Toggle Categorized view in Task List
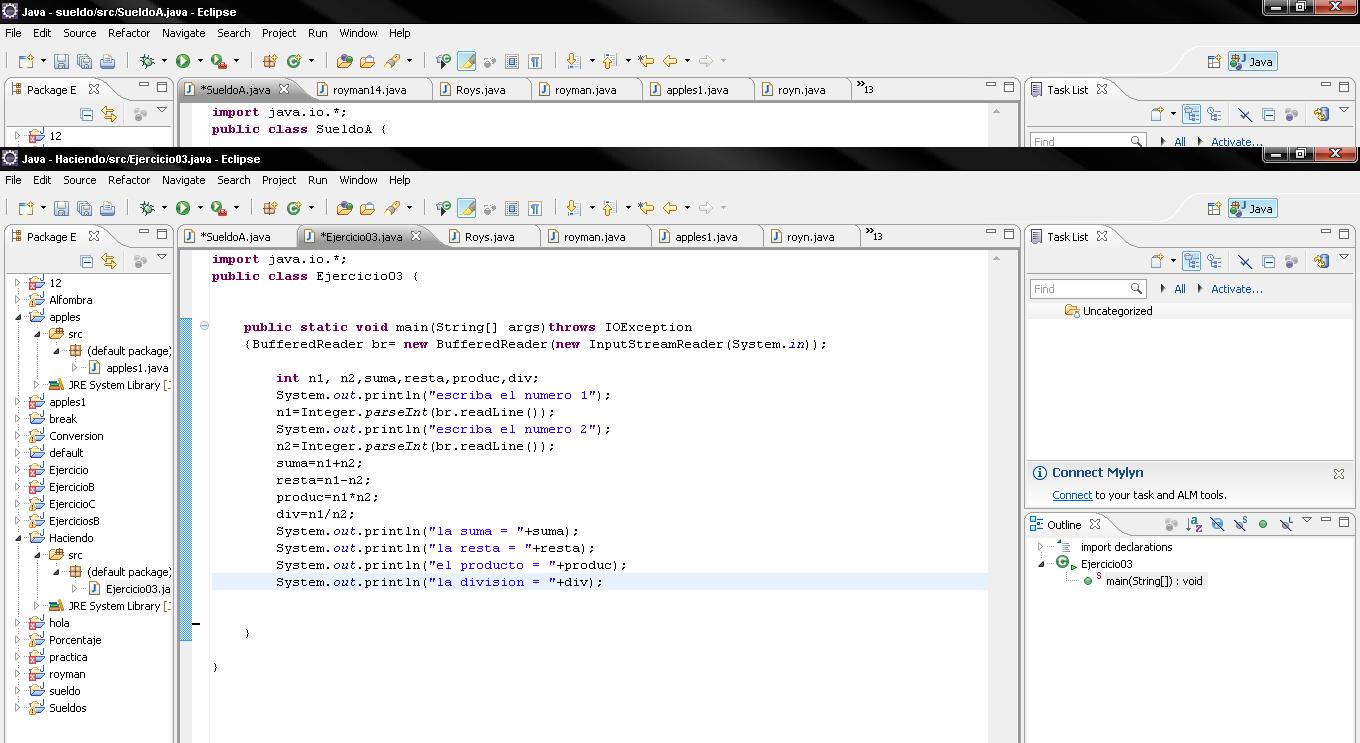The image size is (1360, 743). [x=1191, y=260]
